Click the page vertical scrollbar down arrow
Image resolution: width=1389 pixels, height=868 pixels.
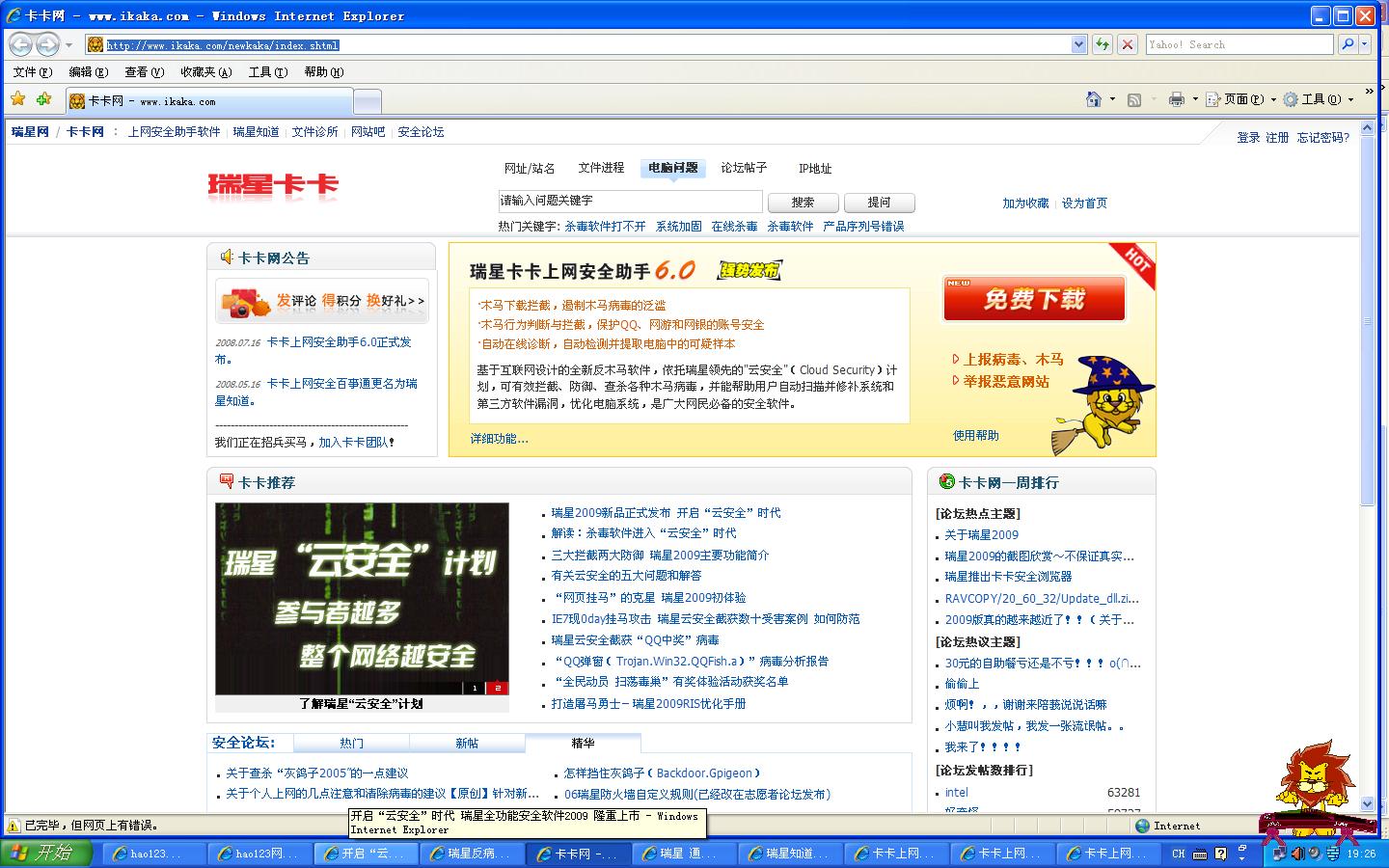(1367, 803)
